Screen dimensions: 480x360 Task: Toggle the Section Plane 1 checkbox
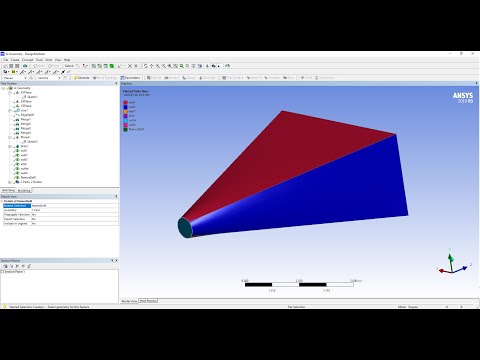[2, 272]
